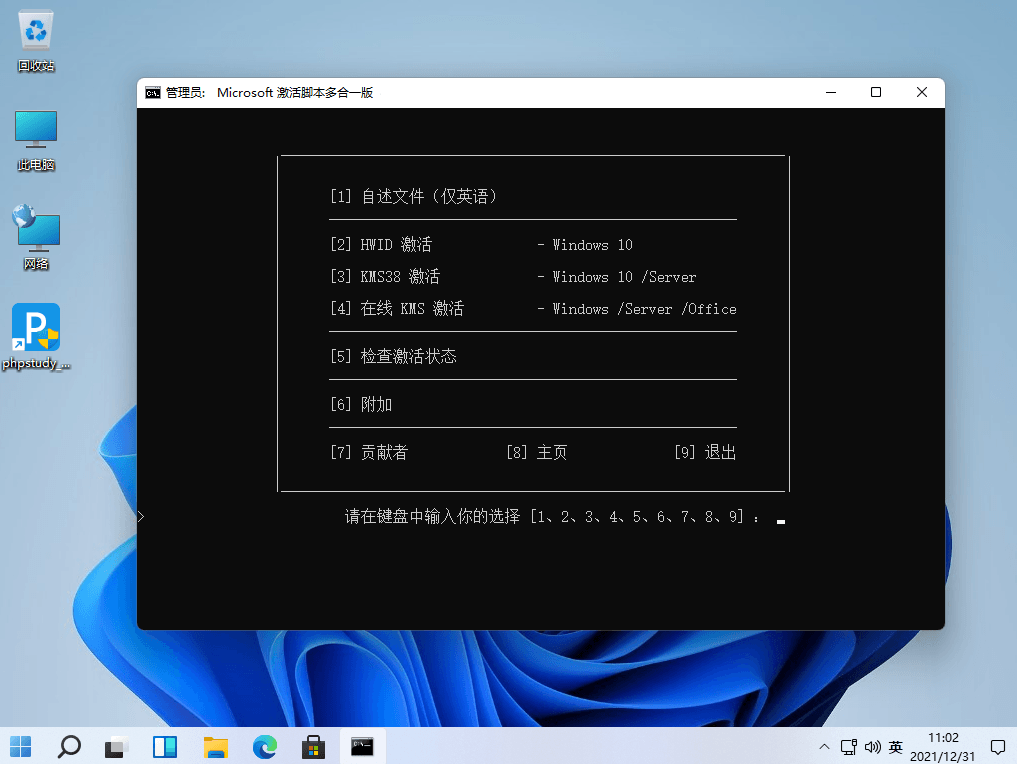Open the Windows Start menu
Image resolution: width=1017 pixels, height=764 pixels.
pos(20,746)
